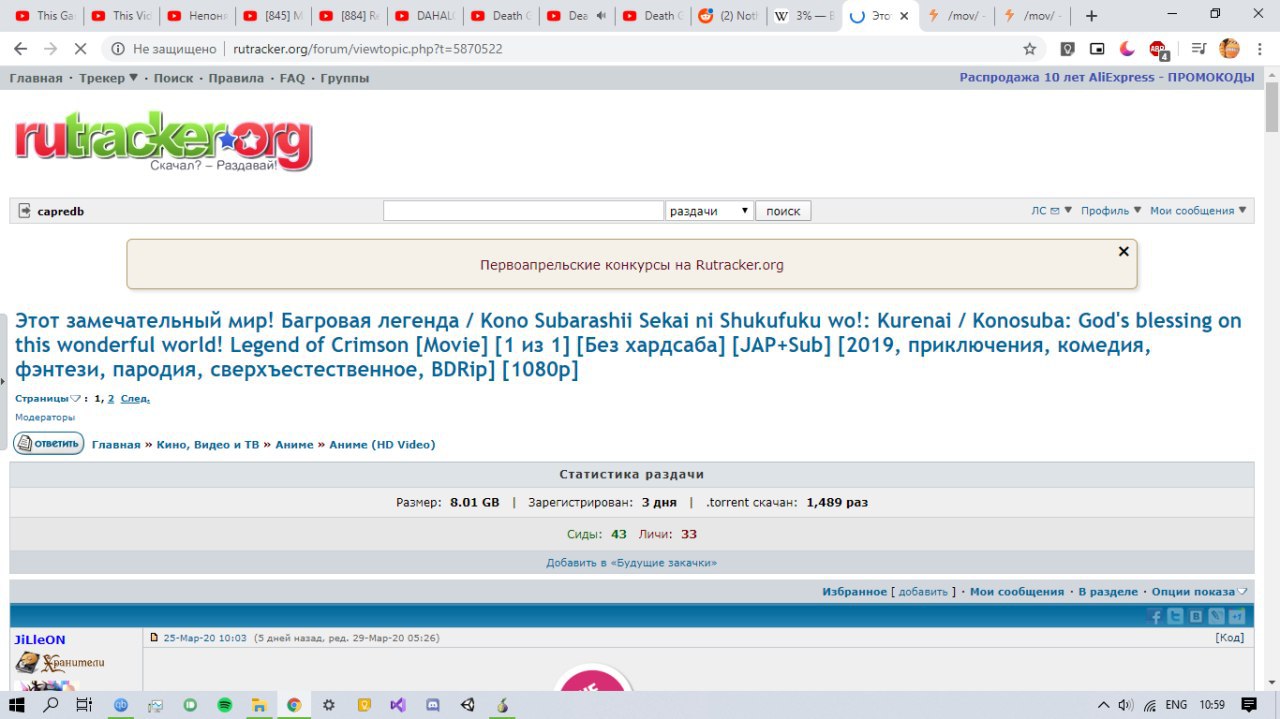The height and width of the screenshot is (719, 1280).
Task: Switch to the Reddit notifications tab
Action: pos(726,15)
